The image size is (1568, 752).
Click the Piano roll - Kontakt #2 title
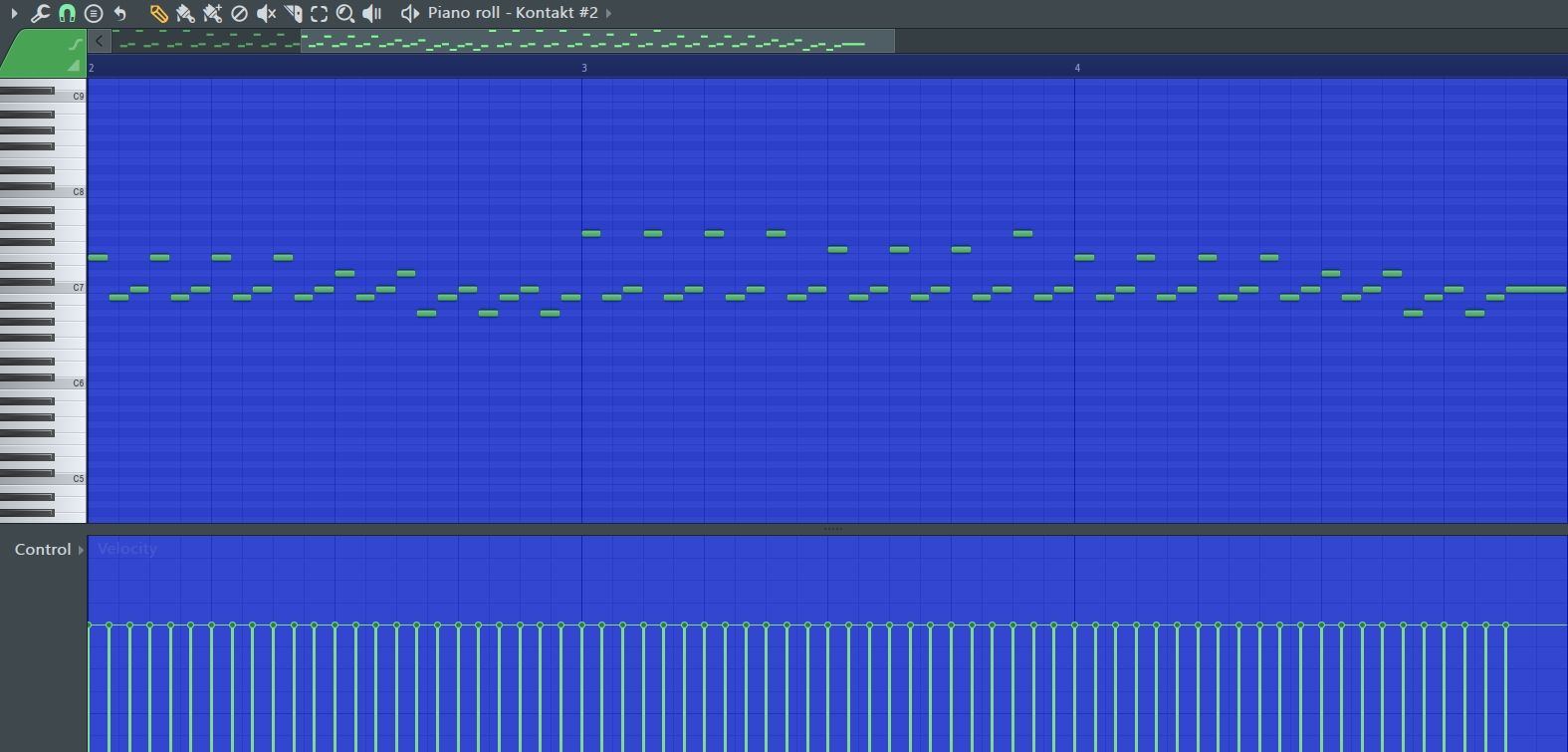coord(513,13)
